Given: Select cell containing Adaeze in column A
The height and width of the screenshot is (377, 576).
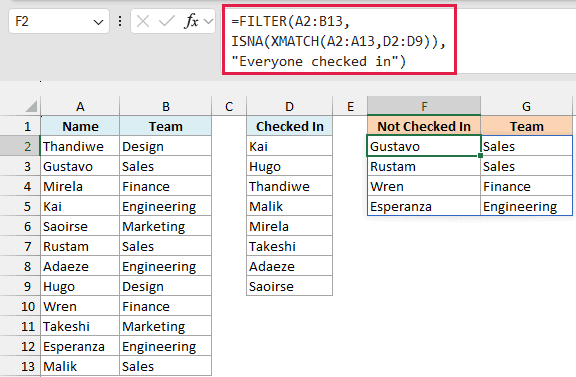Looking at the screenshot, I should click(80, 266).
